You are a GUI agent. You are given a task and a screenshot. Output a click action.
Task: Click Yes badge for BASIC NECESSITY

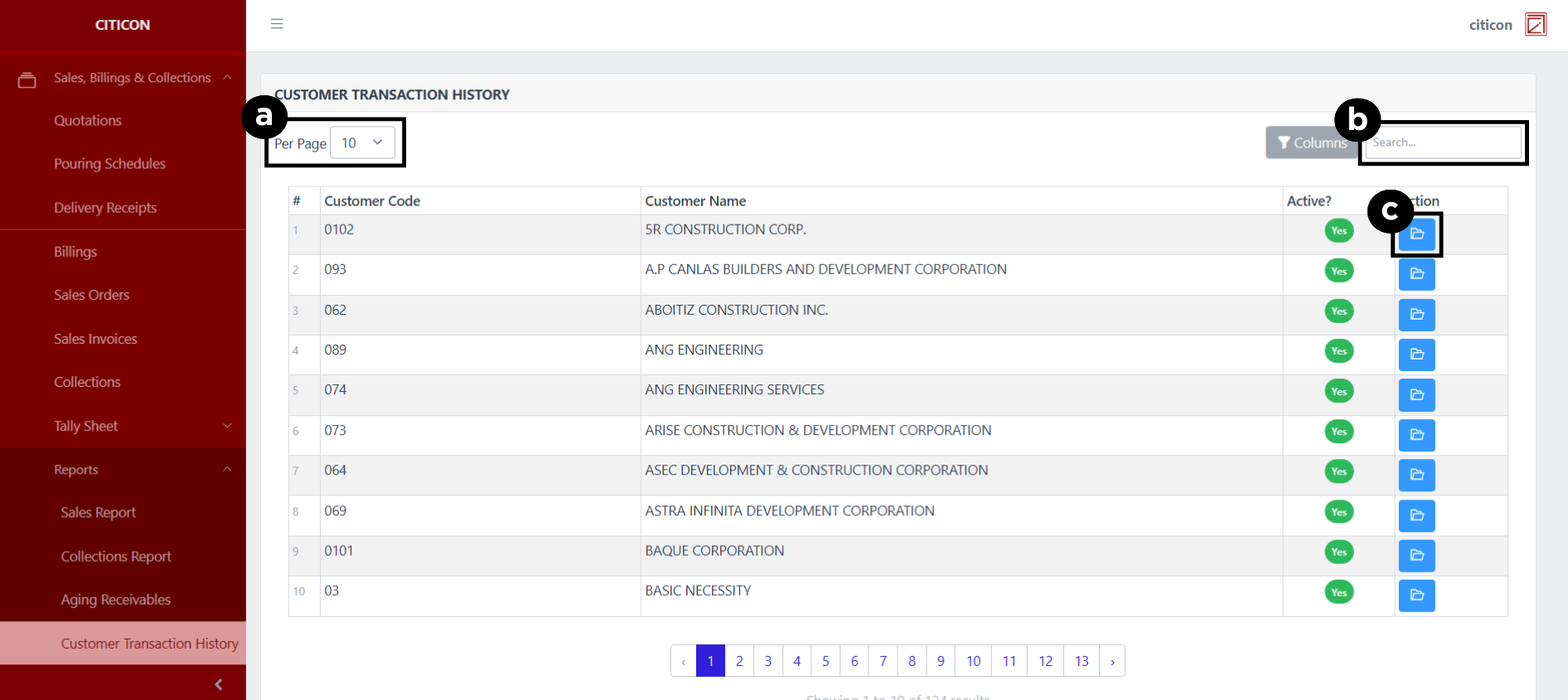click(x=1339, y=592)
